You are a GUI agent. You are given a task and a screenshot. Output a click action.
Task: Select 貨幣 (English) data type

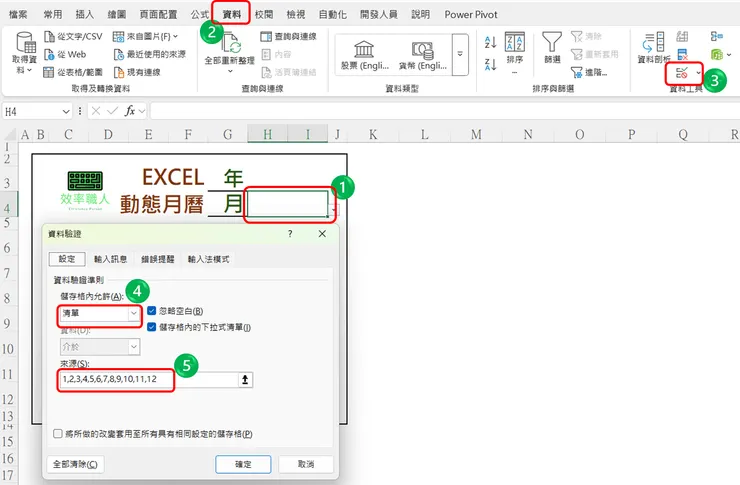(x=422, y=56)
